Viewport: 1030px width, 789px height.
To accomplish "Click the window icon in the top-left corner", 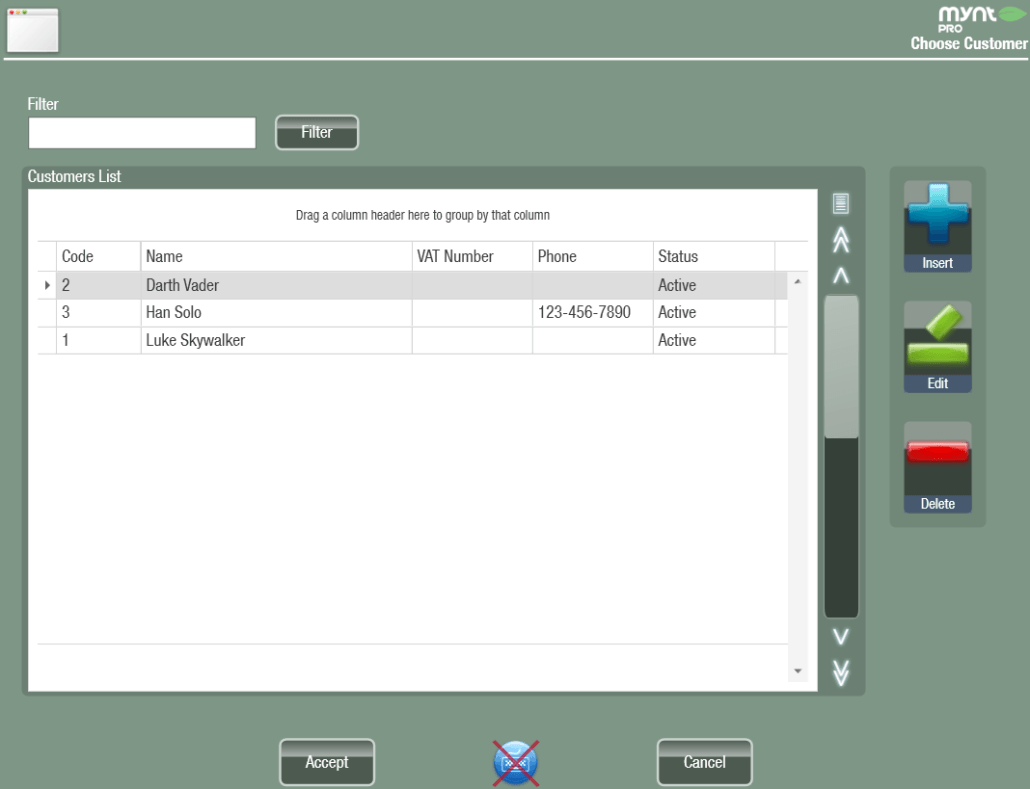I will (31, 28).
